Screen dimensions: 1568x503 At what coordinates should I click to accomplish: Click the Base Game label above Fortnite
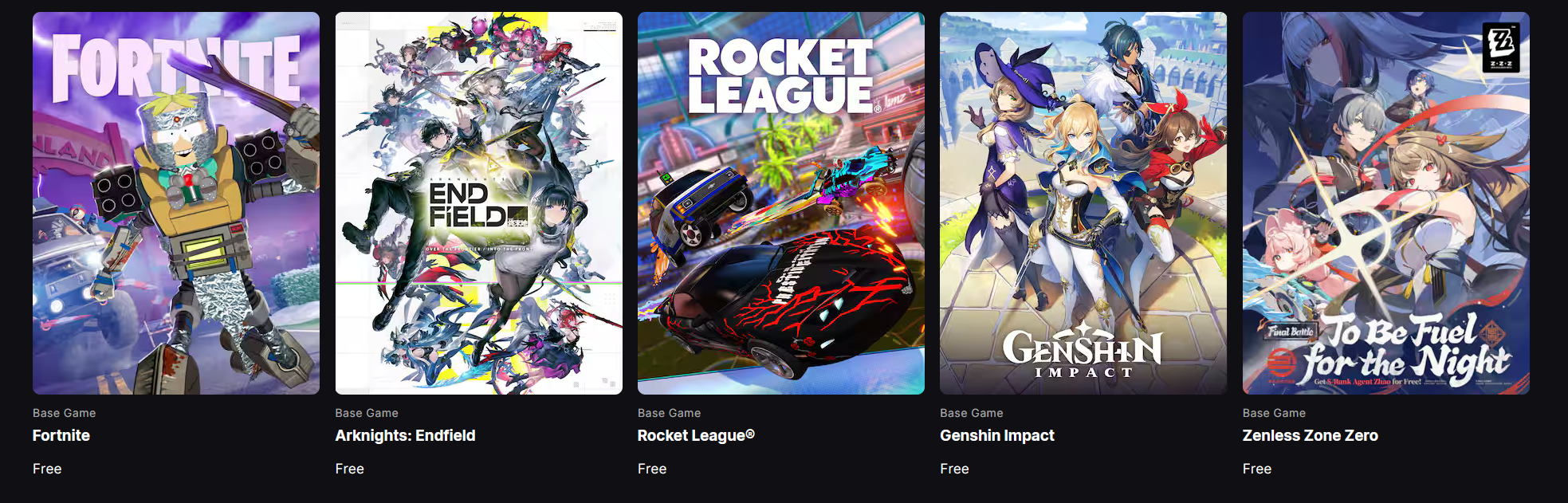[65, 413]
